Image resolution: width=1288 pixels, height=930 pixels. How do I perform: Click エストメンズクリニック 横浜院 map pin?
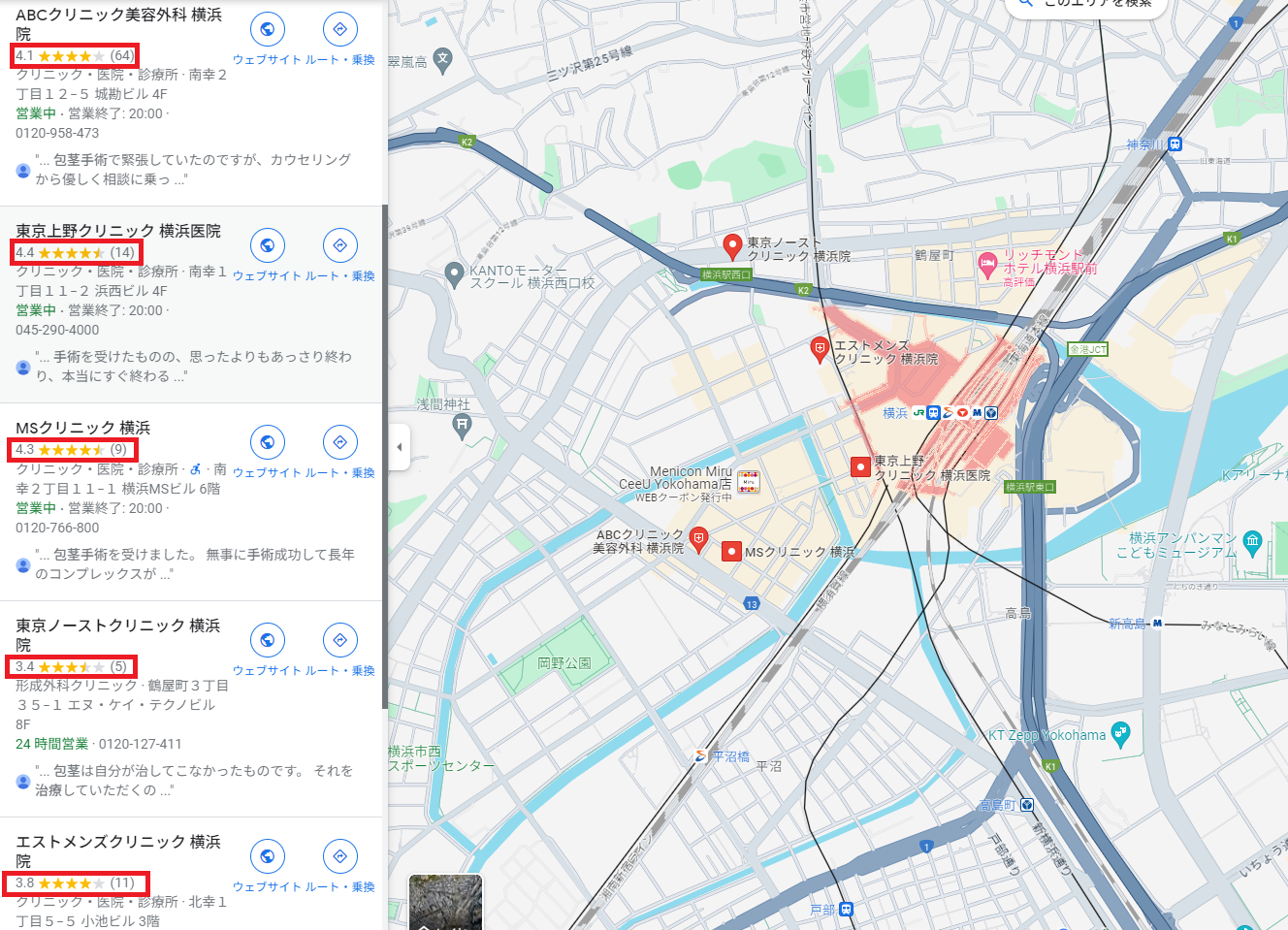click(x=820, y=349)
